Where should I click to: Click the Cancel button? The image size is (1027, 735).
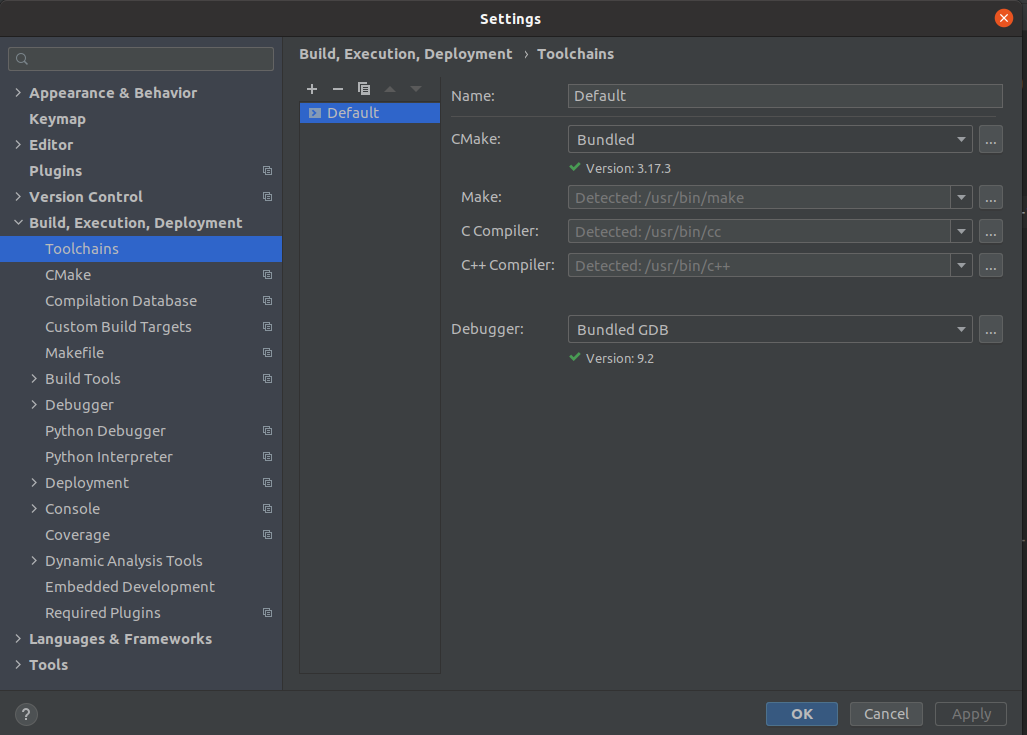(886, 714)
